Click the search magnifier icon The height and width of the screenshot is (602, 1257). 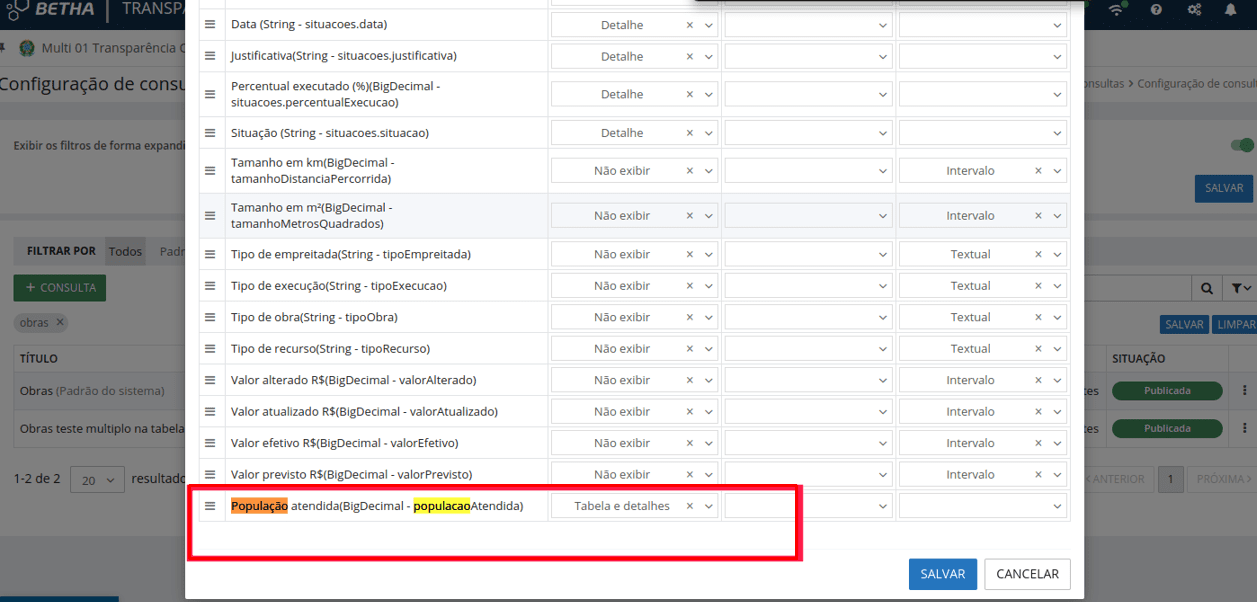tap(1207, 288)
